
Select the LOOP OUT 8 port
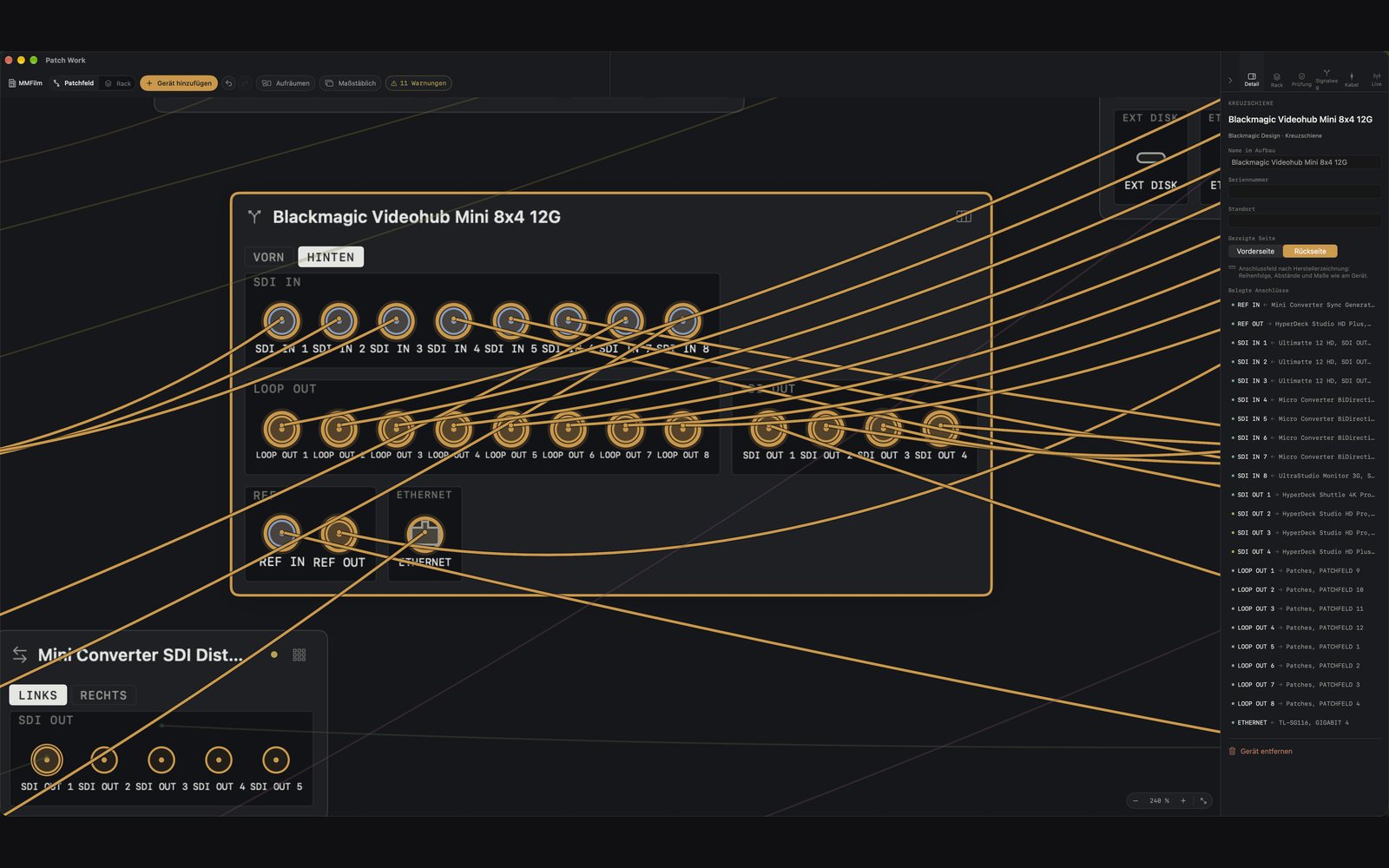(x=682, y=429)
